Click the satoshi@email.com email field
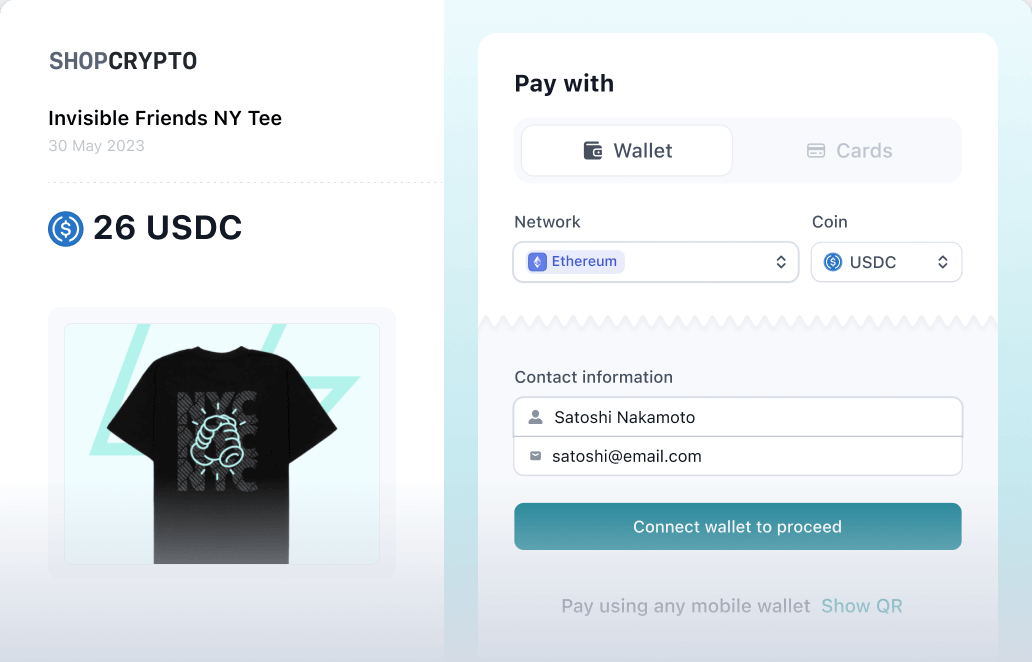The height and width of the screenshot is (662, 1032). [738, 456]
